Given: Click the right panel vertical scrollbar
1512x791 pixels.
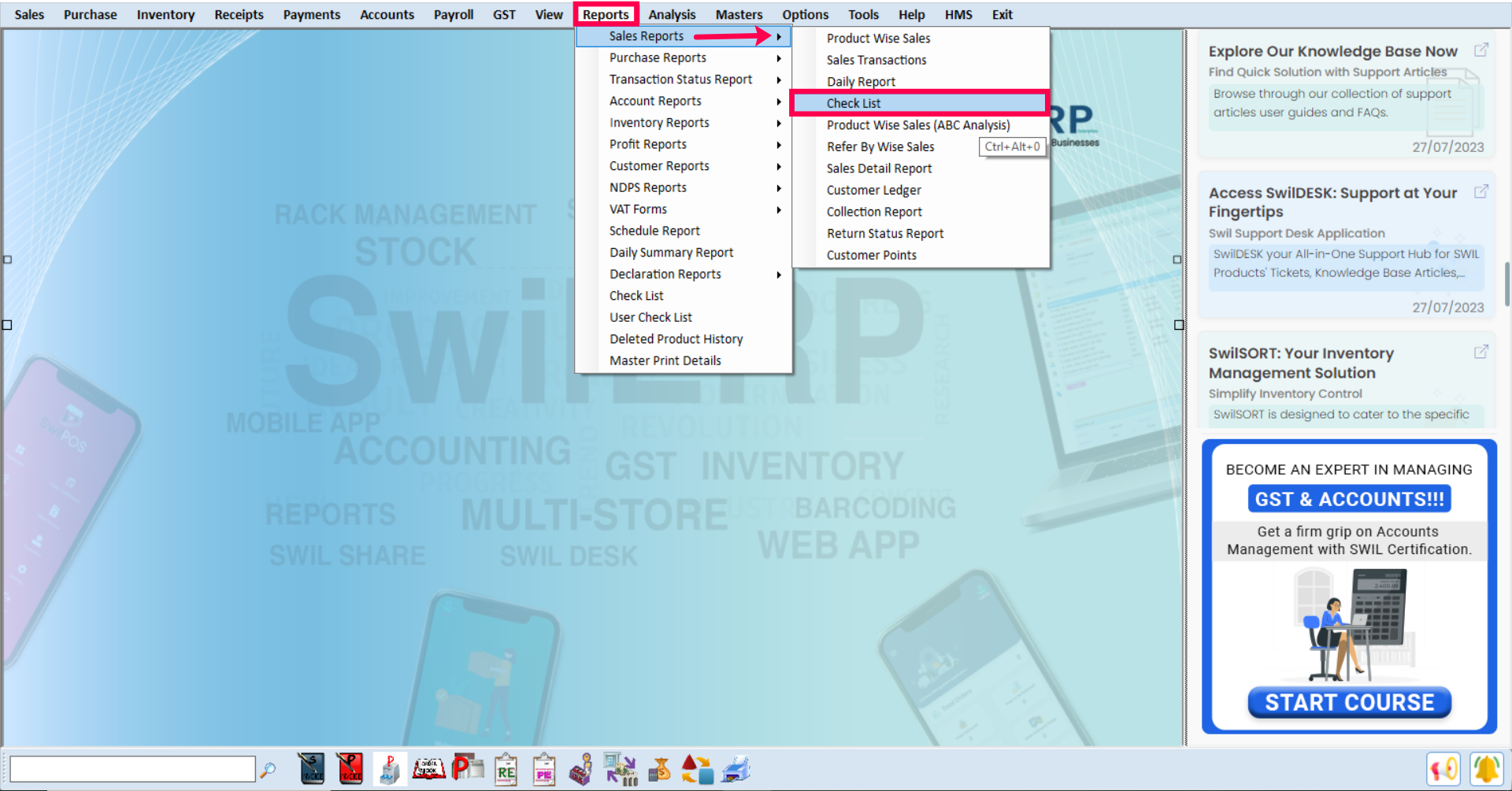Looking at the screenshot, I should pyautogui.click(x=1506, y=283).
